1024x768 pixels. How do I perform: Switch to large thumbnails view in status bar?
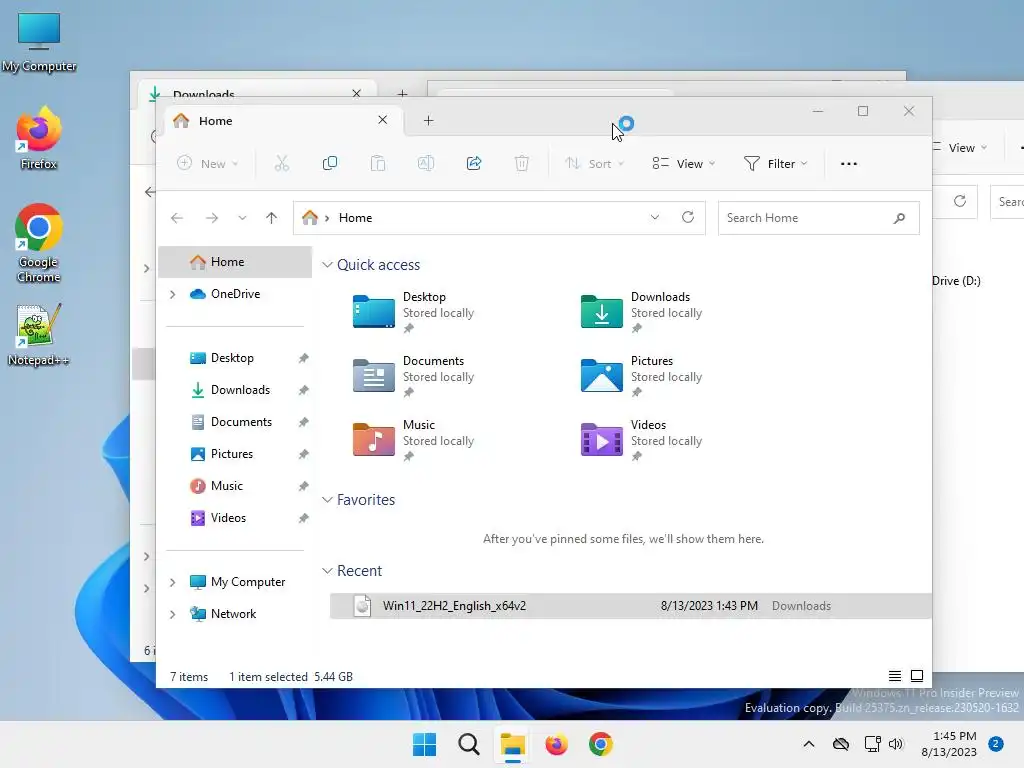pyautogui.click(x=917, y=676)
